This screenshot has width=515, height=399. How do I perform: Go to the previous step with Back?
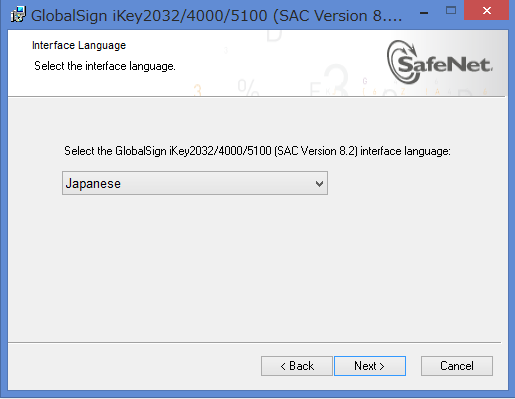coord(297,366)
